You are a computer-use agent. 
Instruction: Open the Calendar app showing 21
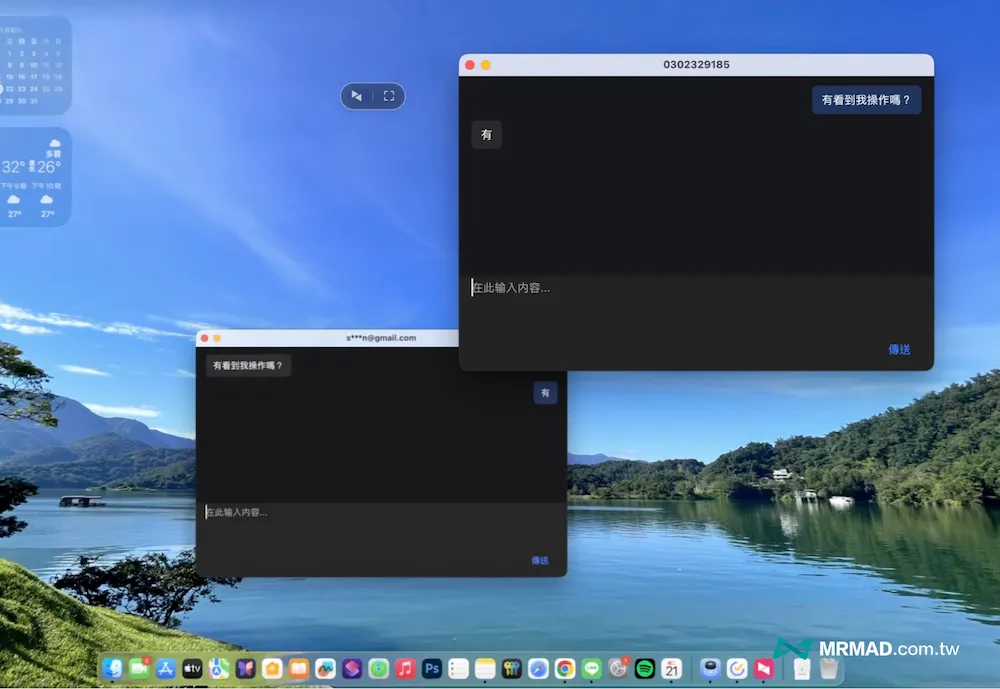coord(672,669)
